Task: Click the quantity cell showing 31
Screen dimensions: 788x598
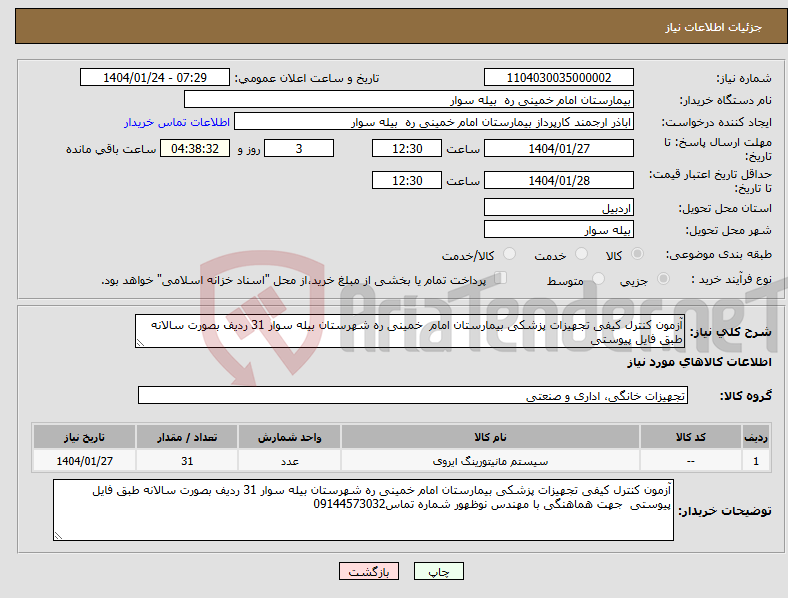Action: point(187,461)
